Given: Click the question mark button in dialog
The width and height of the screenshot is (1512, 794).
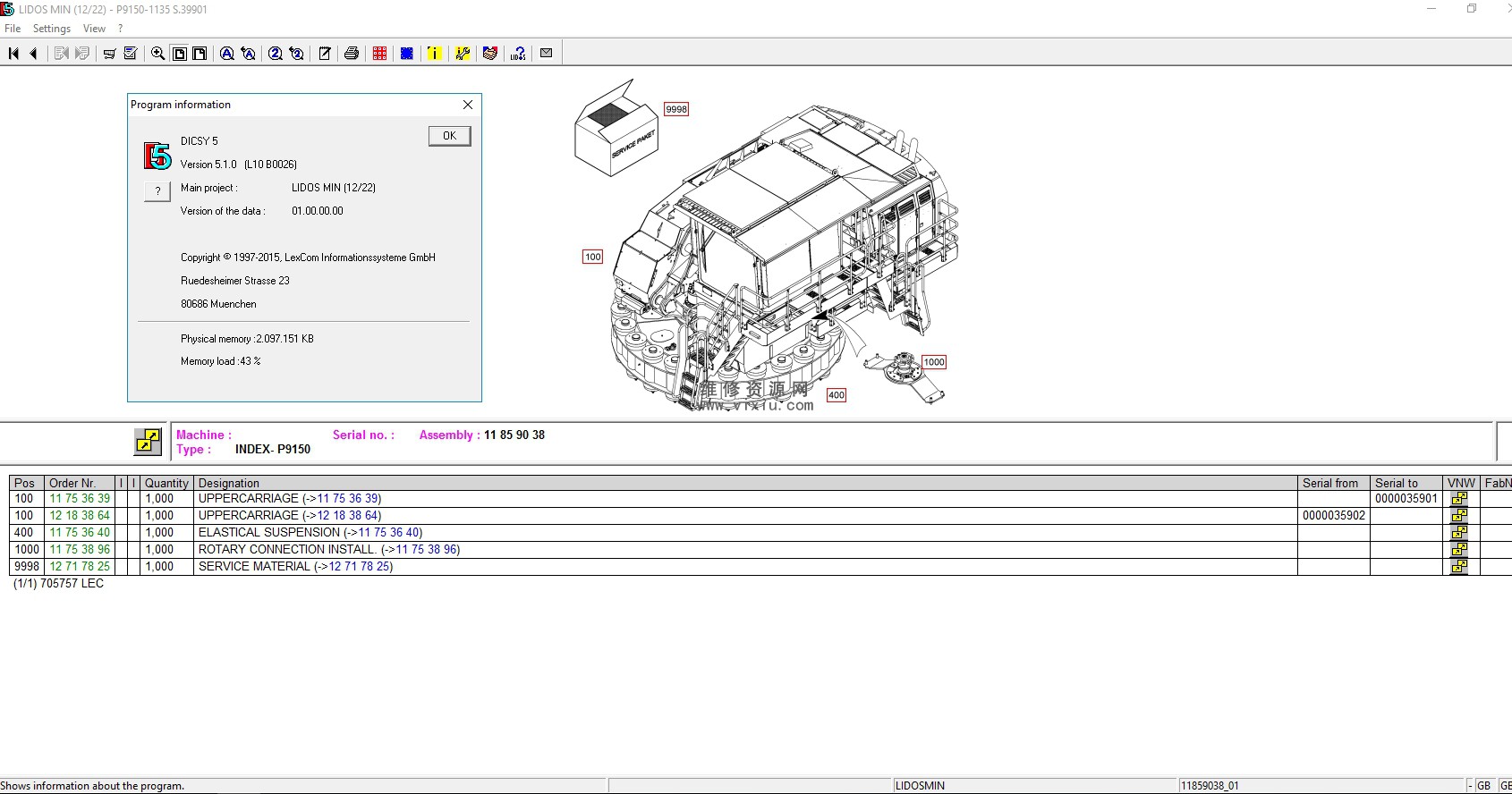Looking at the screenshot, I should pyautogui.click(x=157, y=191).
